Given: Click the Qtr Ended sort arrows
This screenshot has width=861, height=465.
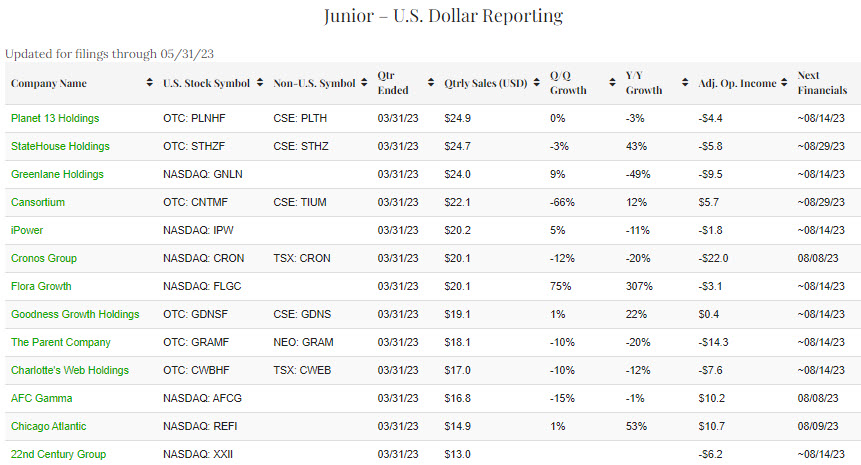Looking at the screenshot, I should click(431, 83).
